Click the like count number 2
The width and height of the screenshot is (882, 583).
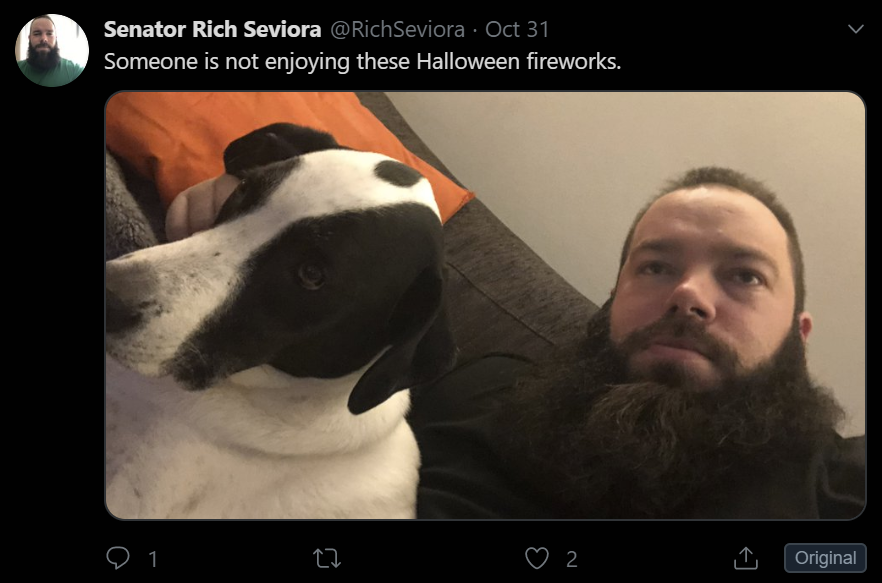(572, 559)
